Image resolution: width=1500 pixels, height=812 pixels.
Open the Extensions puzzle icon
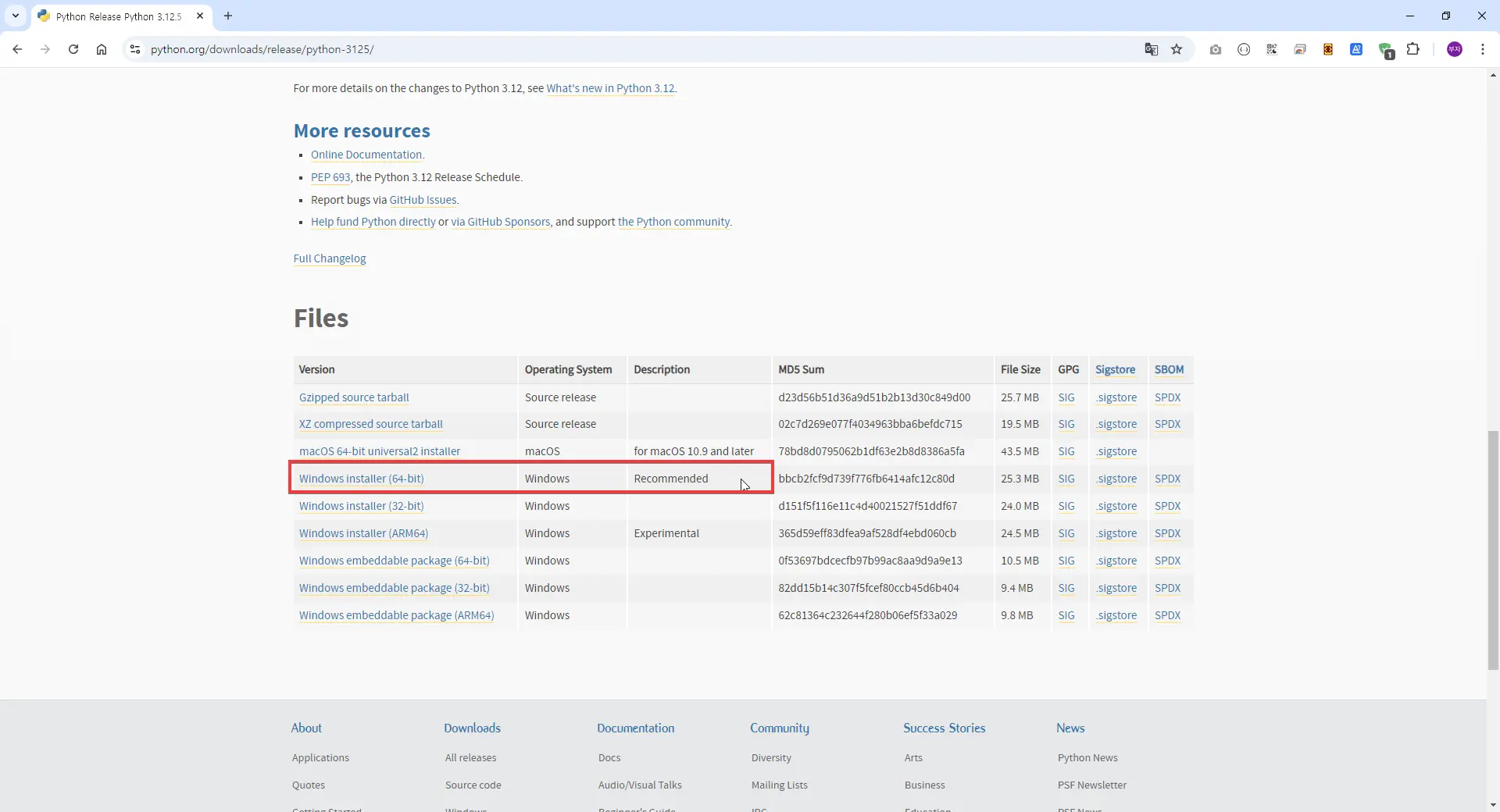pyautogui.click(x=1413, y=49)
